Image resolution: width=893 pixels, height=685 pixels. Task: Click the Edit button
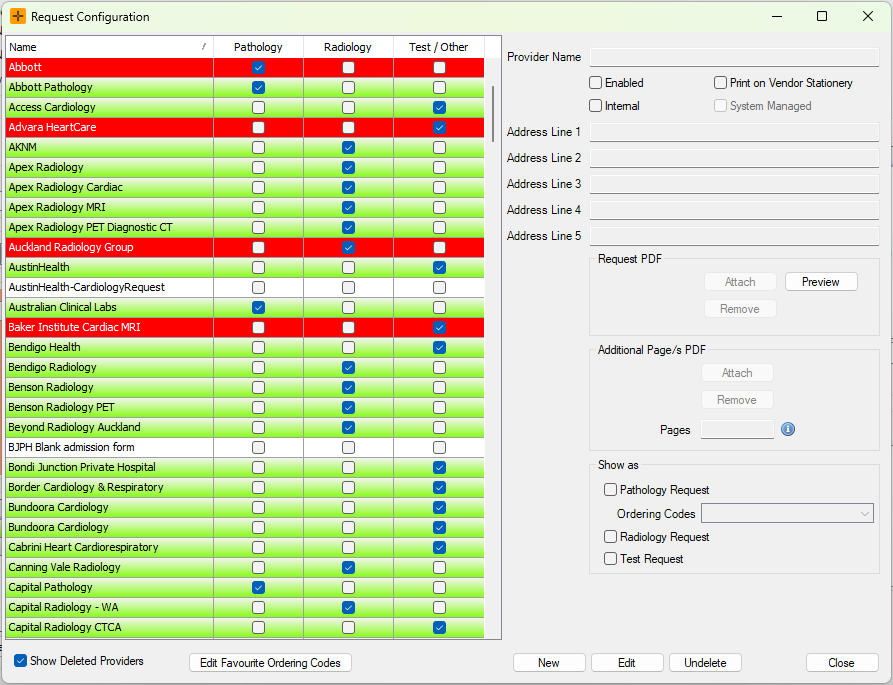tap(627, 663)
